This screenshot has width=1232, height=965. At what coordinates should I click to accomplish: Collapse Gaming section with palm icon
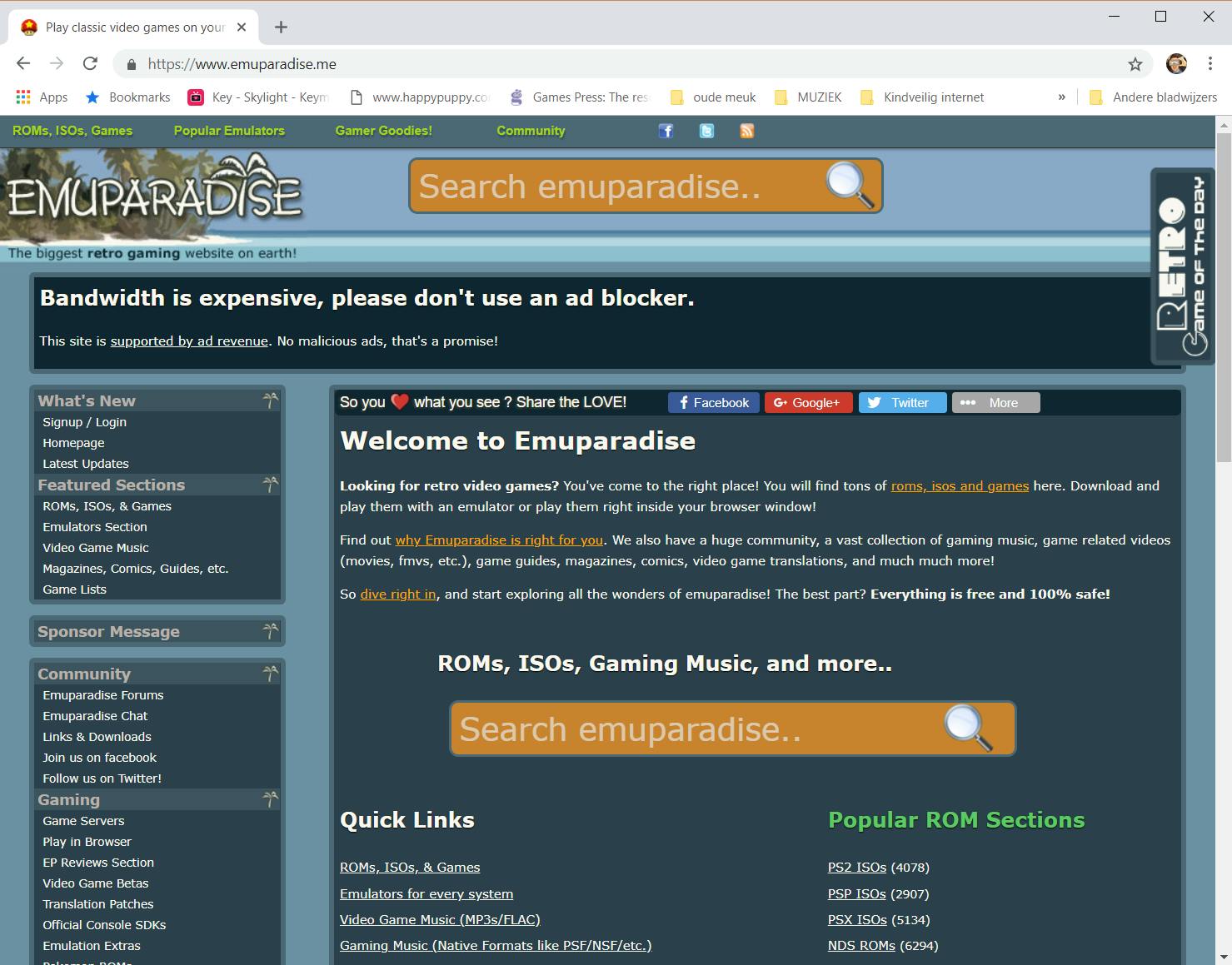click(x=270, y=799)
